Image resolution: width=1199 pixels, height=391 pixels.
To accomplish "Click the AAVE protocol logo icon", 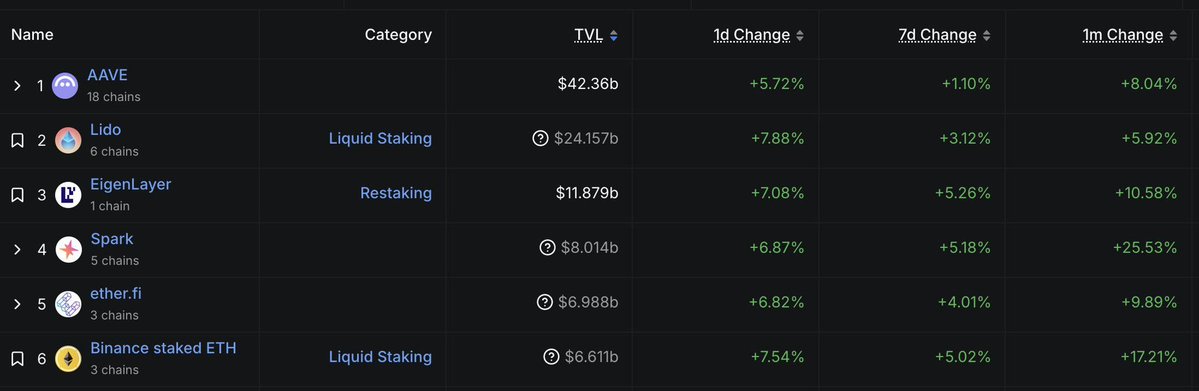I will click(65, 86).
